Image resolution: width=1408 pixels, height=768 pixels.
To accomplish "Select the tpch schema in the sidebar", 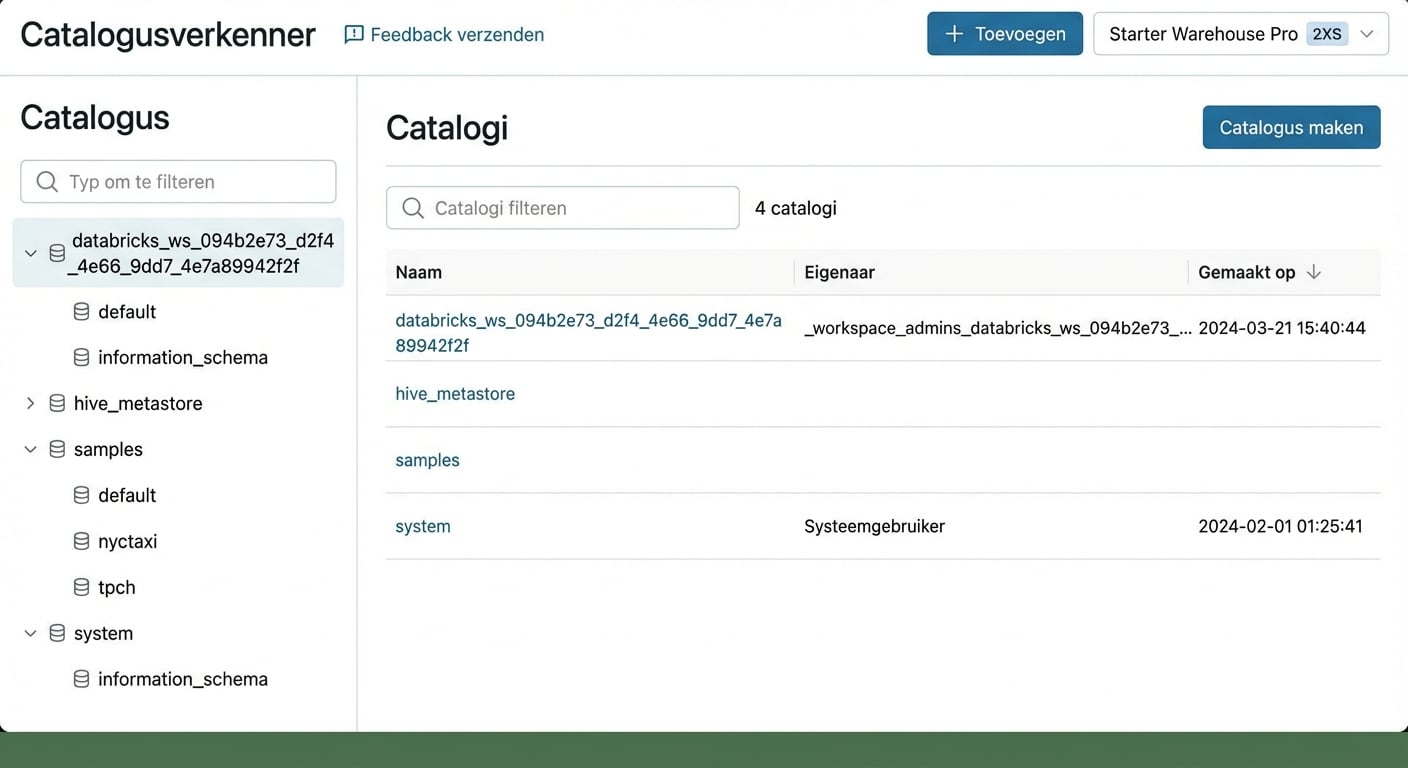I will [117, 587].
